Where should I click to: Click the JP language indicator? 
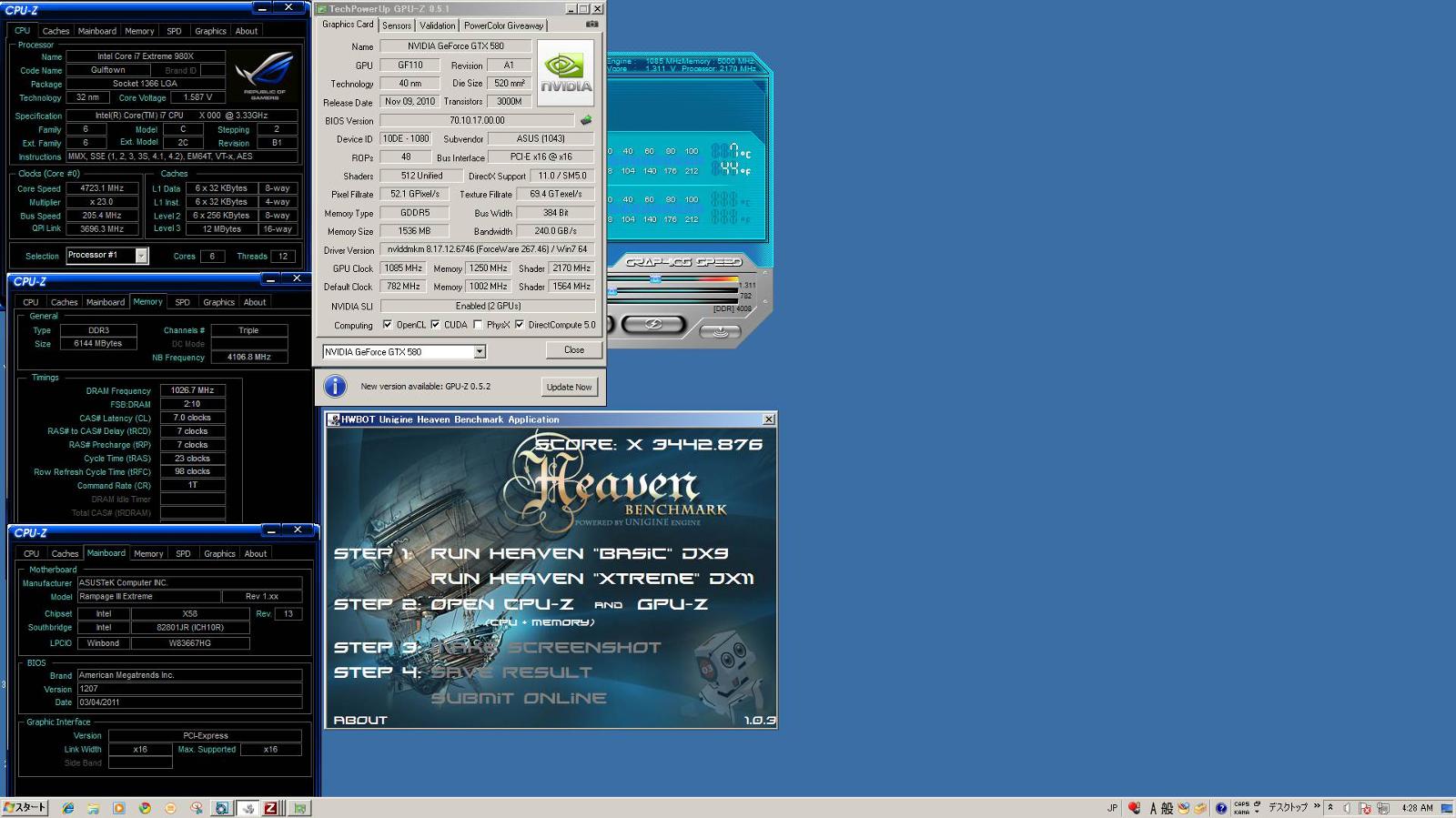pos(1112,808)
